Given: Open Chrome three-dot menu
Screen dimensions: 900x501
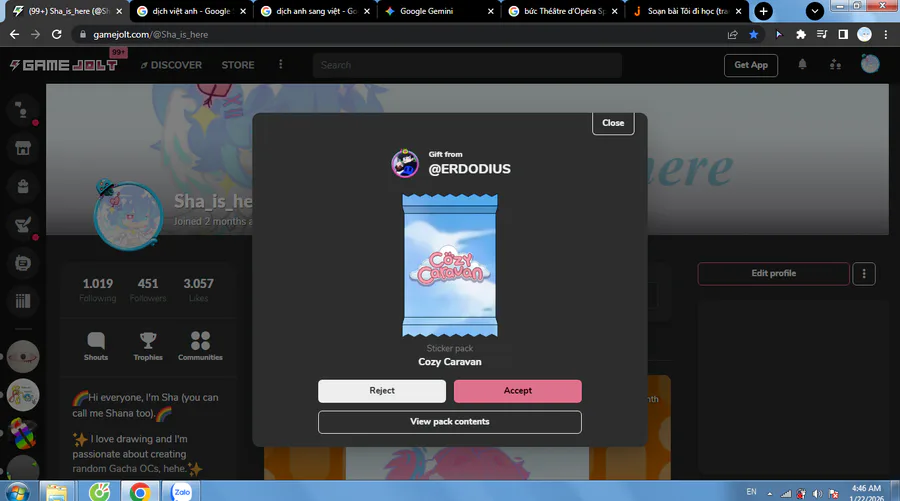Looking at the screenshot, I should click(886, 34).
